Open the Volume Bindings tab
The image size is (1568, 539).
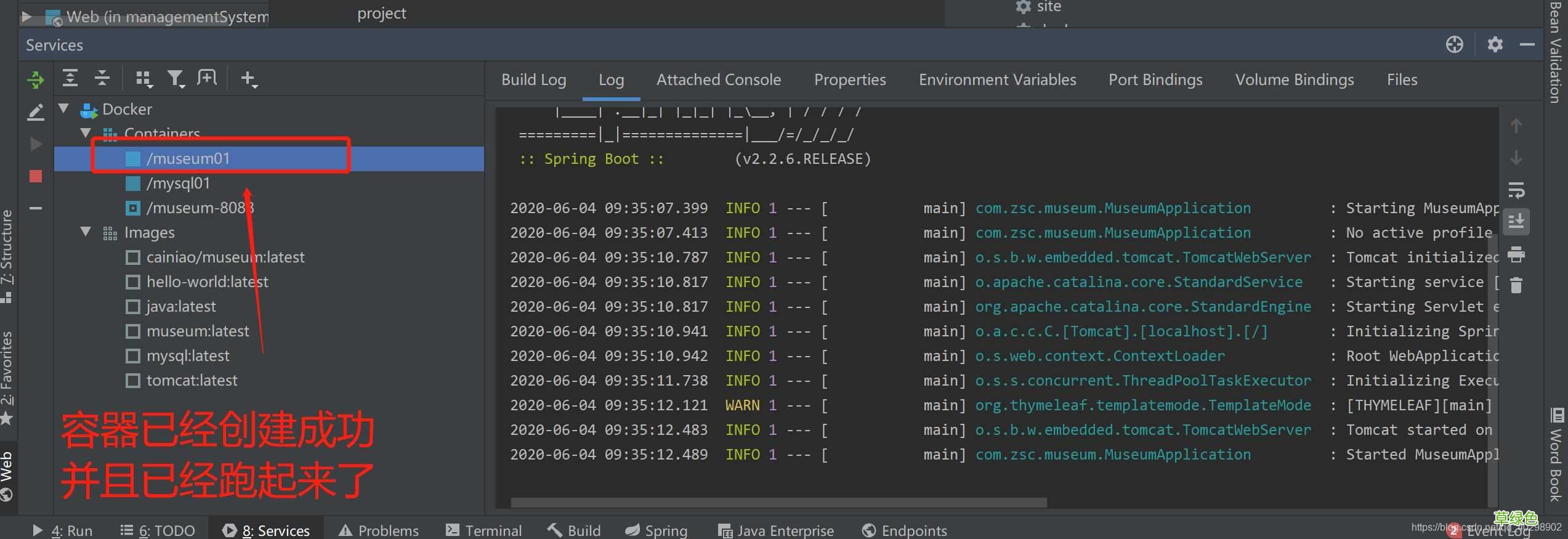[1295, 79]
